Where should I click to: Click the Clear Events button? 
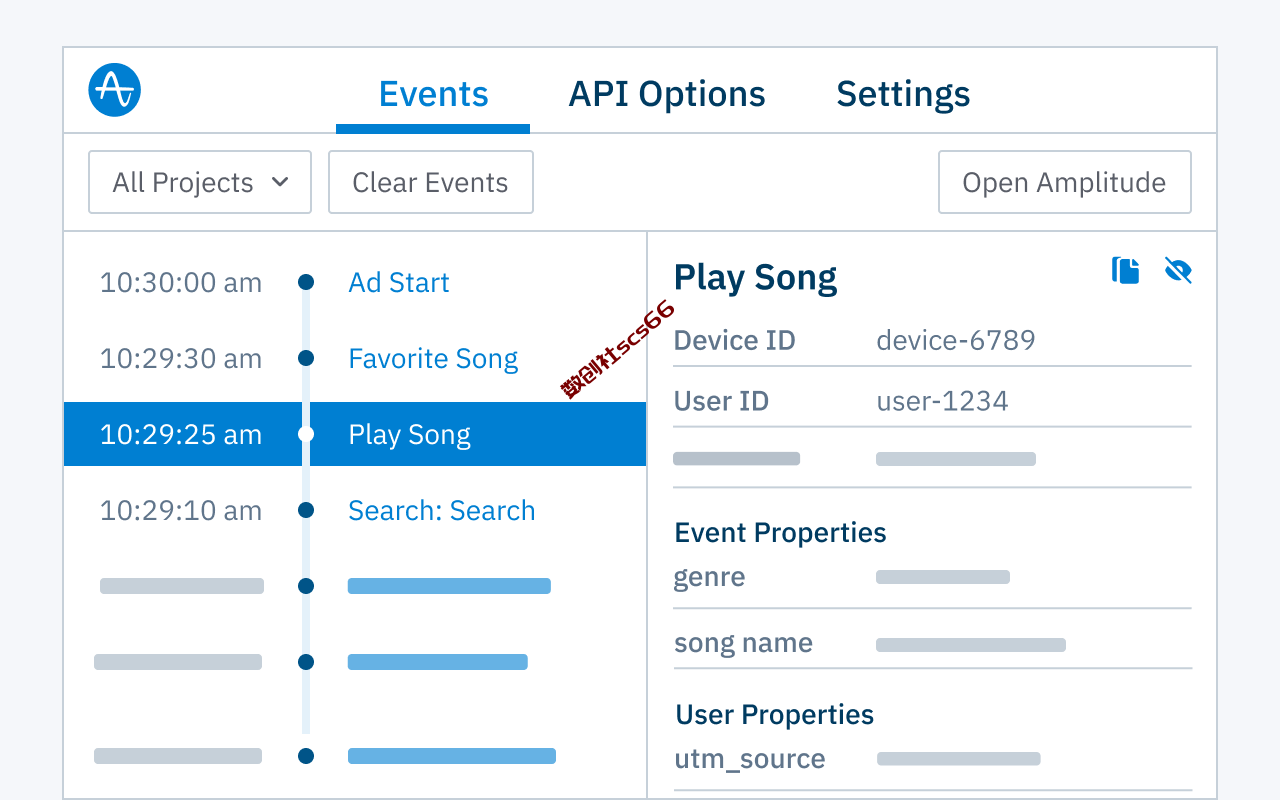[x=430, y=182]
